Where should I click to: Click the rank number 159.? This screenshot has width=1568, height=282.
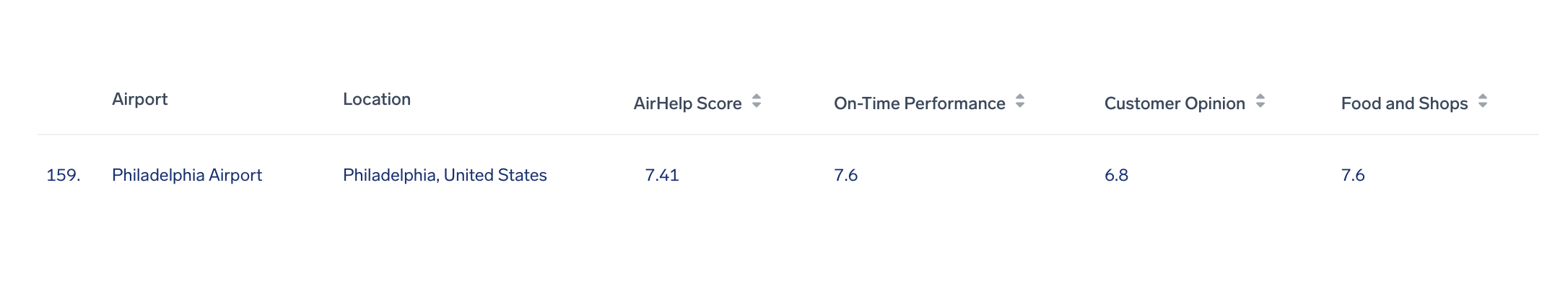coord(64,175)
